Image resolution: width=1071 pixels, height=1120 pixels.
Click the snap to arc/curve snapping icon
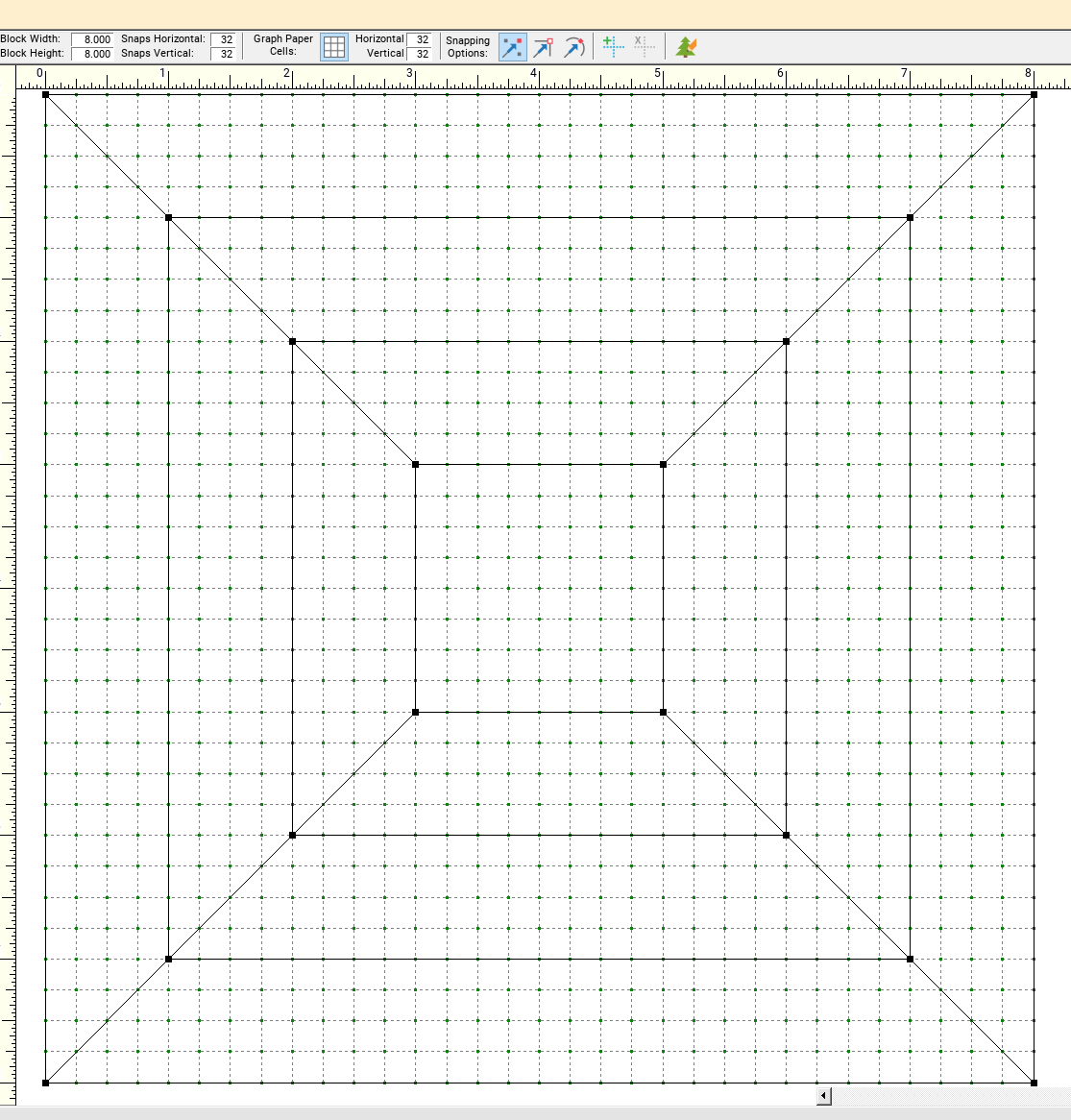point(573,47)
